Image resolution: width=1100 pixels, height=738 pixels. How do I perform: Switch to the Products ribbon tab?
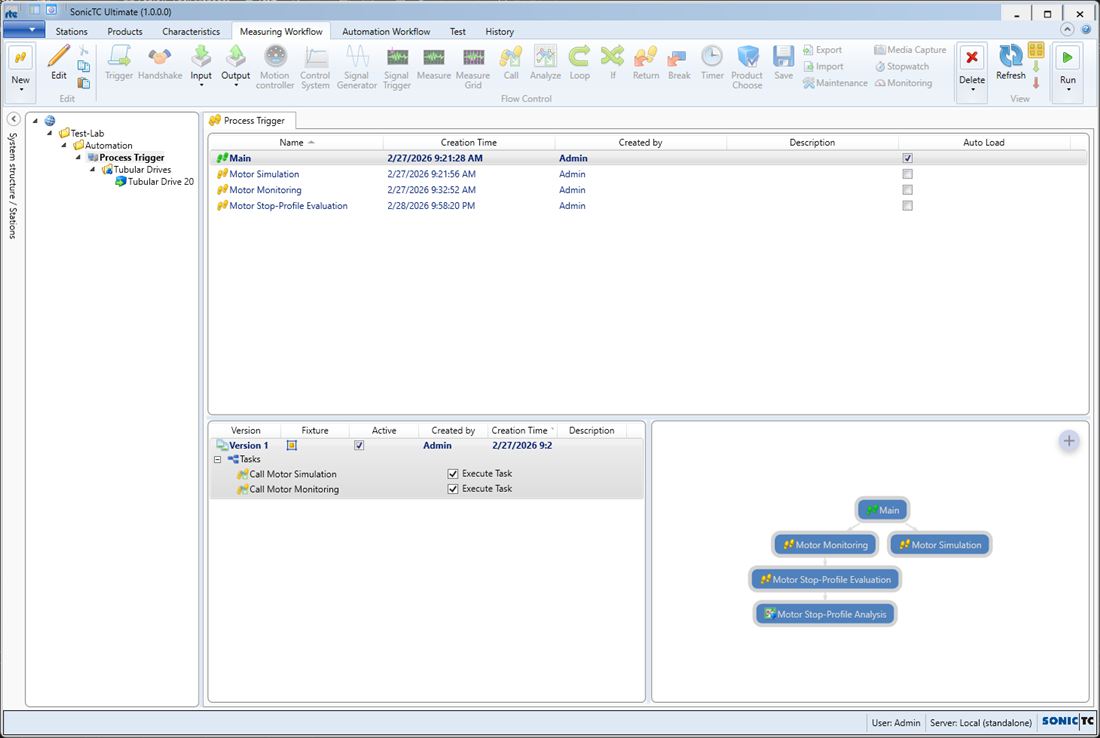point(125,32)
